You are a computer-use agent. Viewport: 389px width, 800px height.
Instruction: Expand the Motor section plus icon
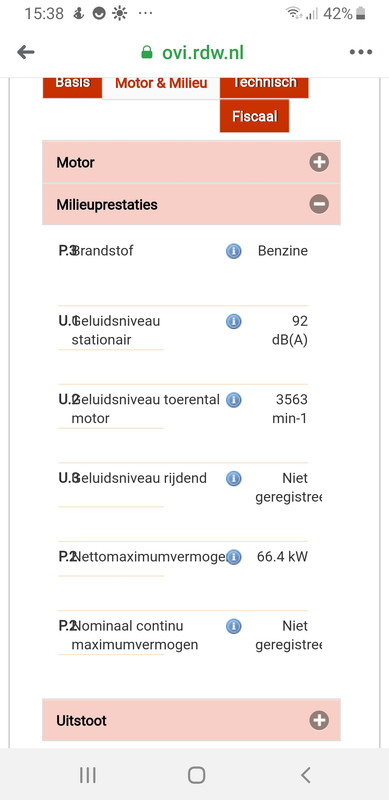[319, 163]
